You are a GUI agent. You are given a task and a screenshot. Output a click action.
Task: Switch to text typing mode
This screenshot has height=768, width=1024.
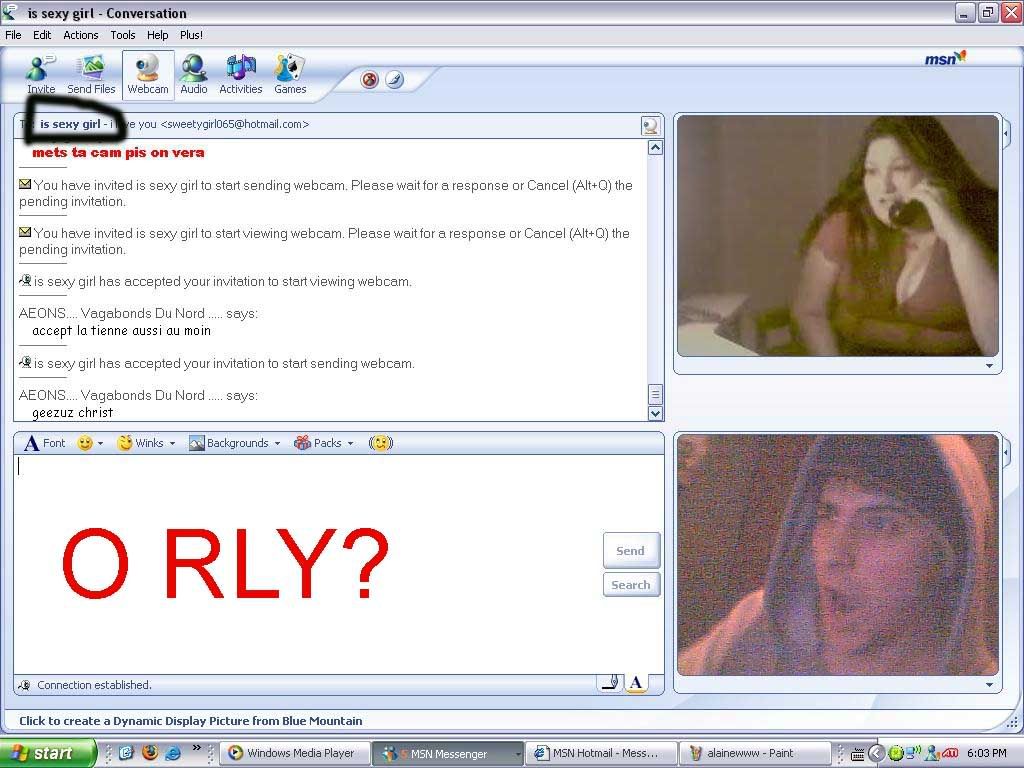pyautogui.click(x=635, y=683)
